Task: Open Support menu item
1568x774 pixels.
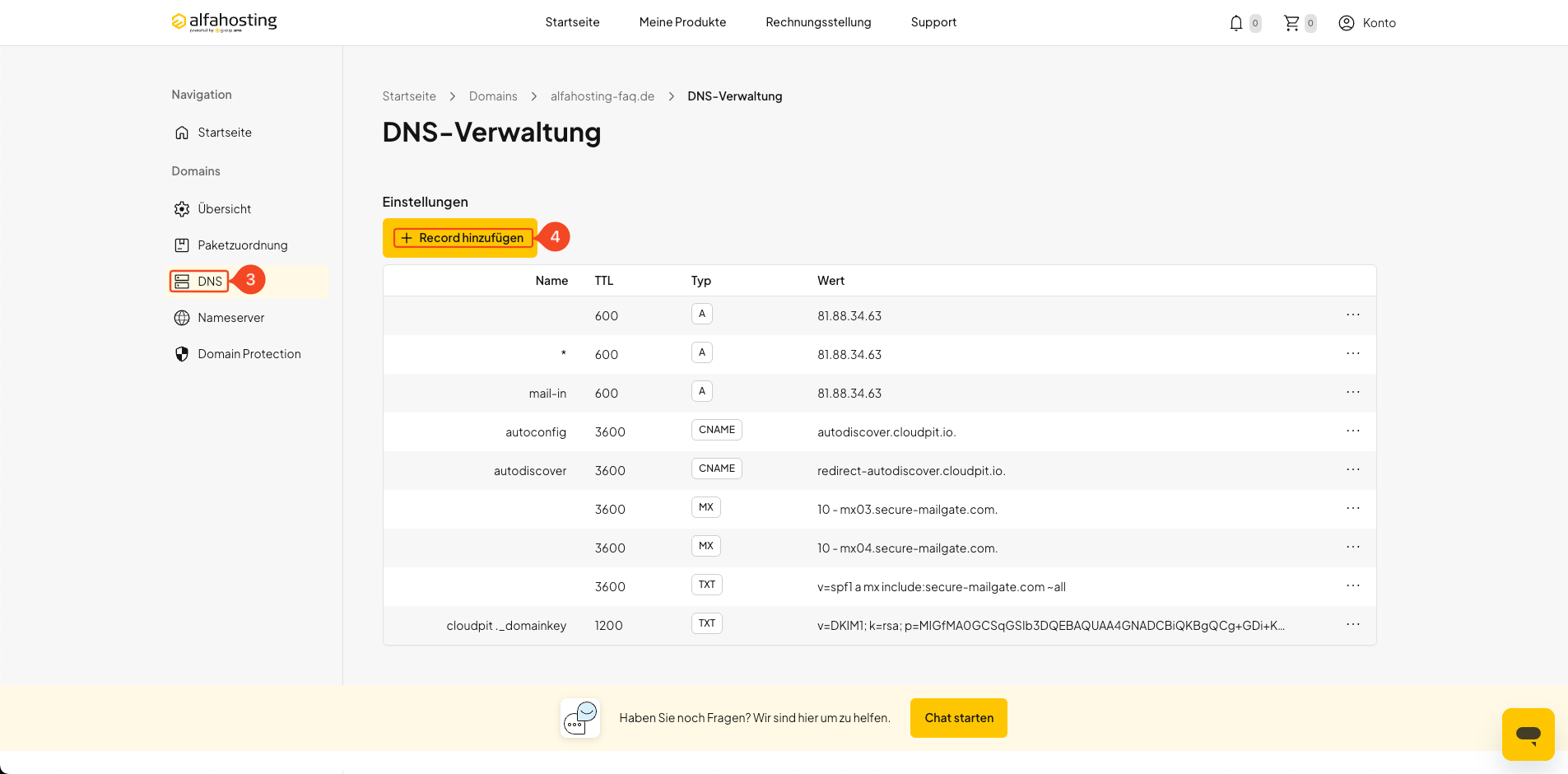Action: pos(933,22)
